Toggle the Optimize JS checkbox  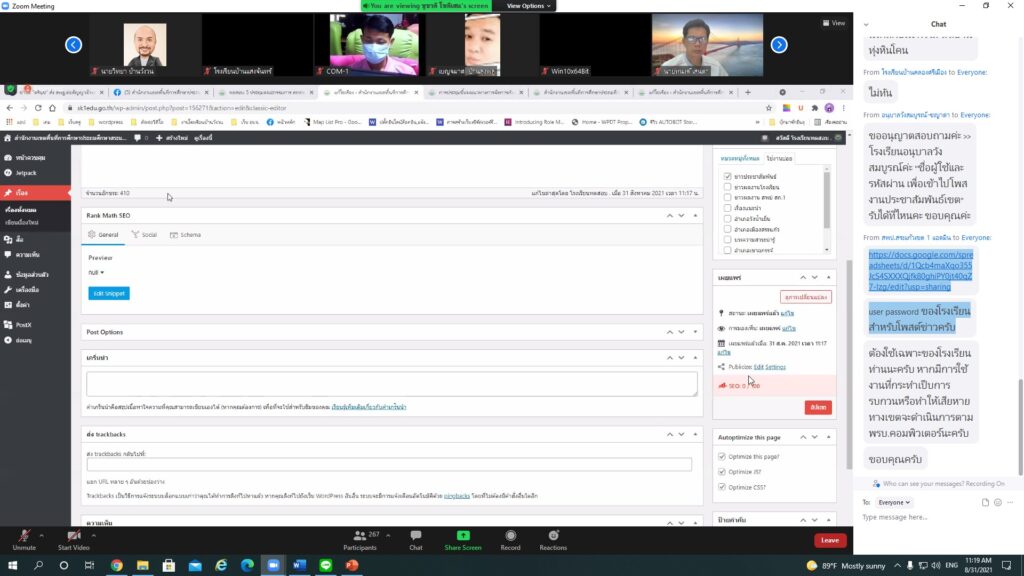coord(722,472)
